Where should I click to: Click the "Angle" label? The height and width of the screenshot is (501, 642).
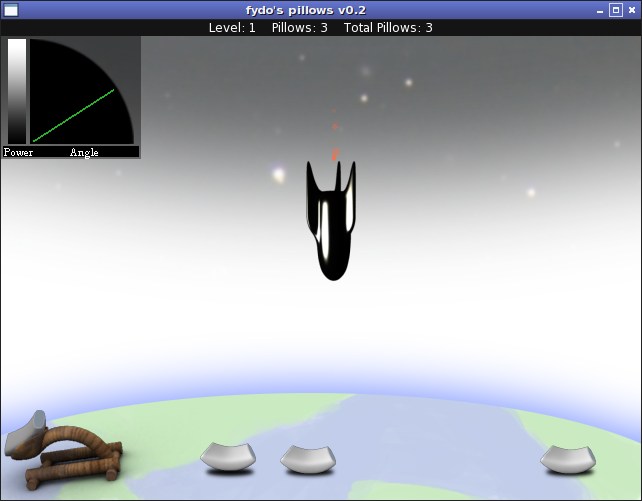84,152
